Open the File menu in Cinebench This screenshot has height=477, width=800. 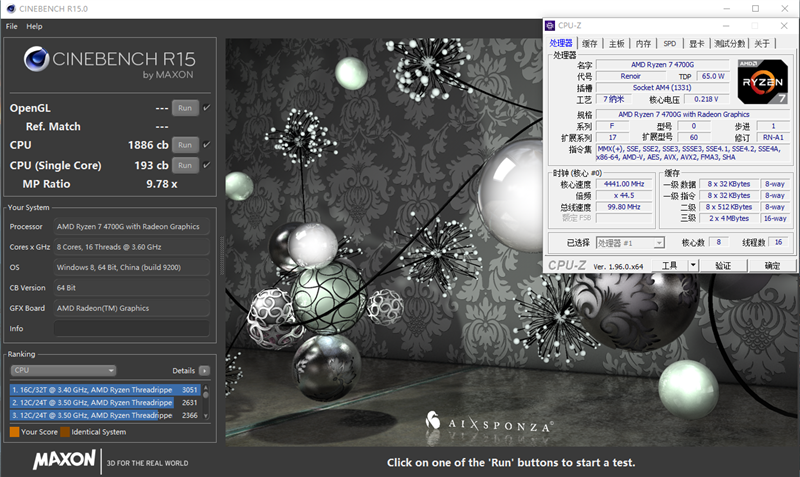coord(12,26)
